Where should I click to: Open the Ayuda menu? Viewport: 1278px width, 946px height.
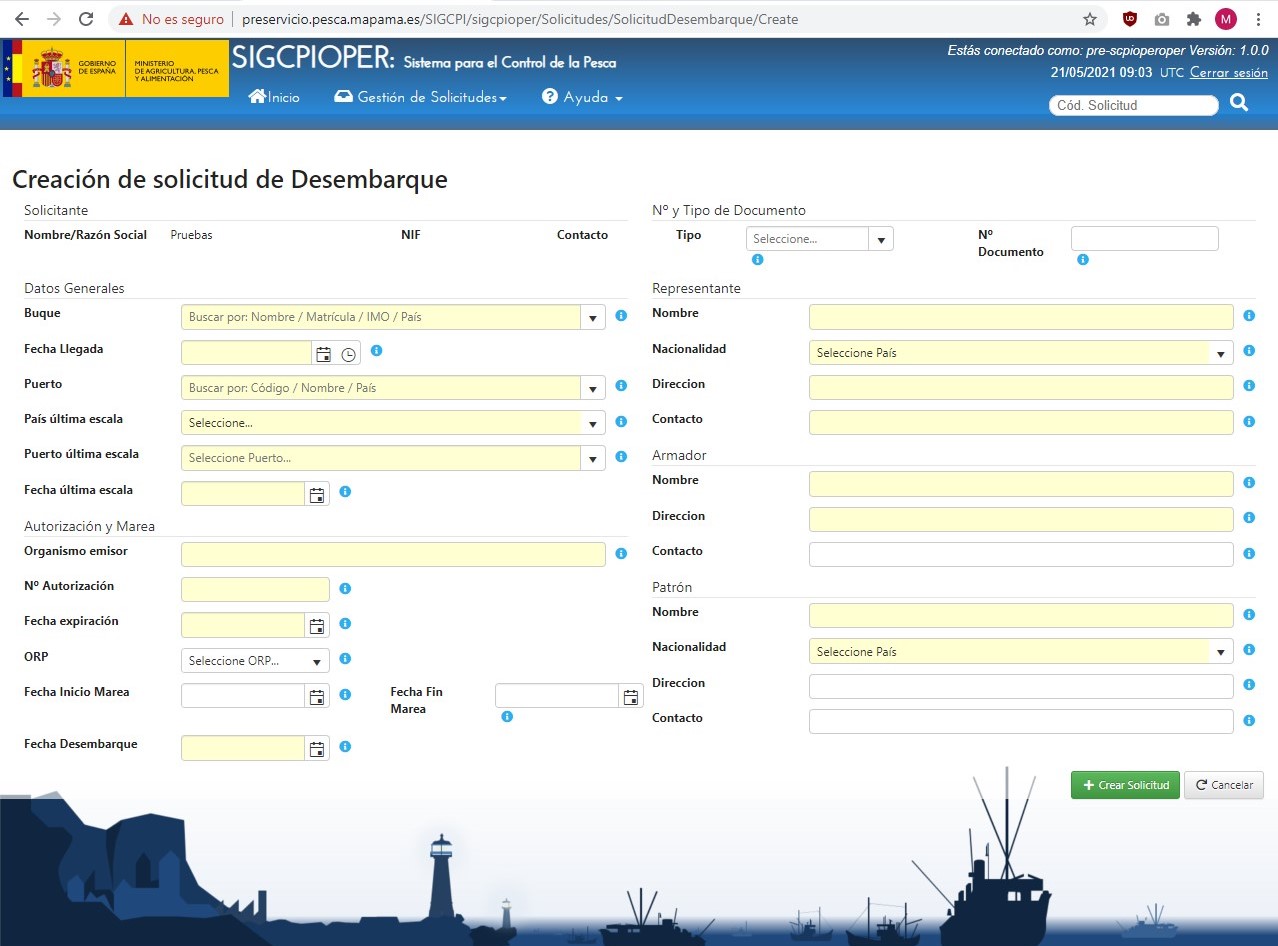583,97
